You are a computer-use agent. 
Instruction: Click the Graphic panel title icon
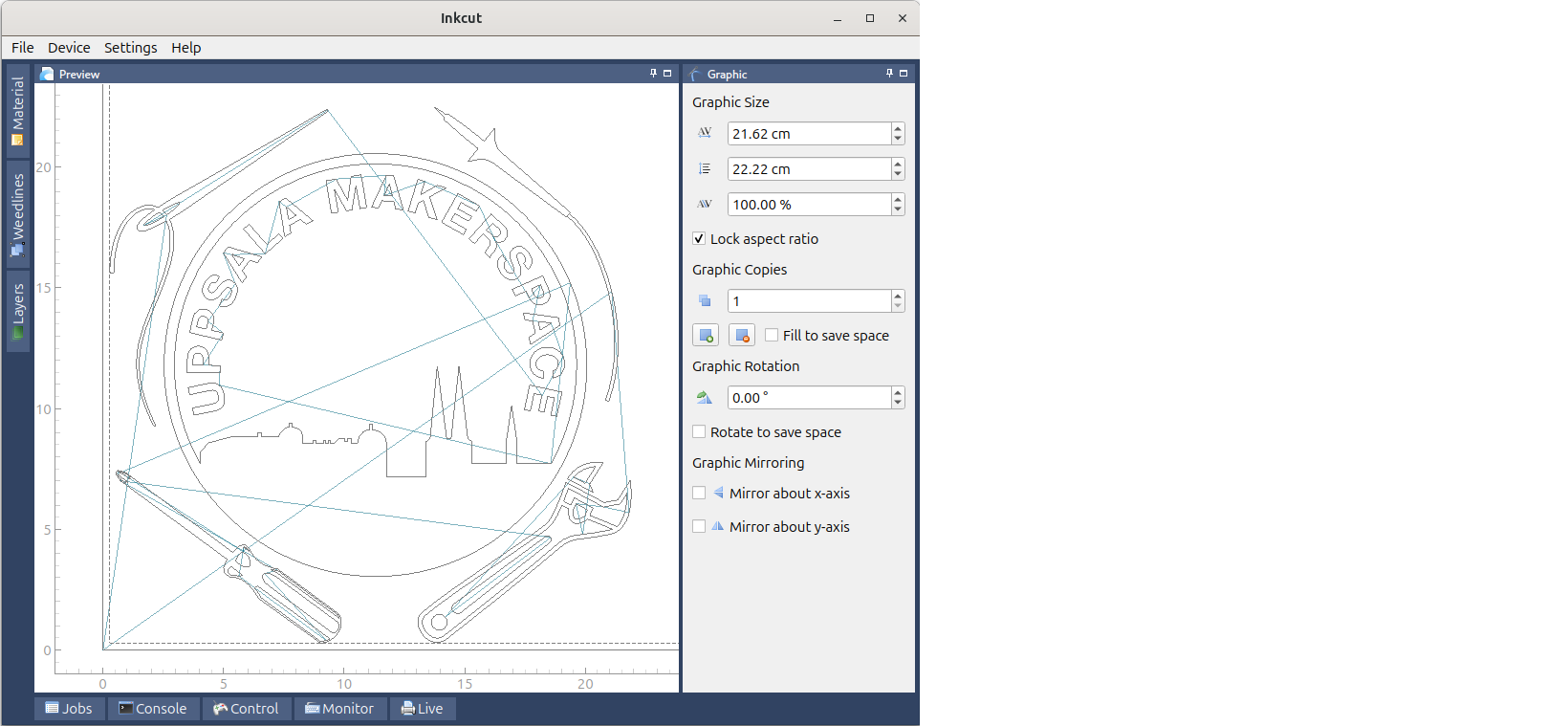[x=695, y=74]
